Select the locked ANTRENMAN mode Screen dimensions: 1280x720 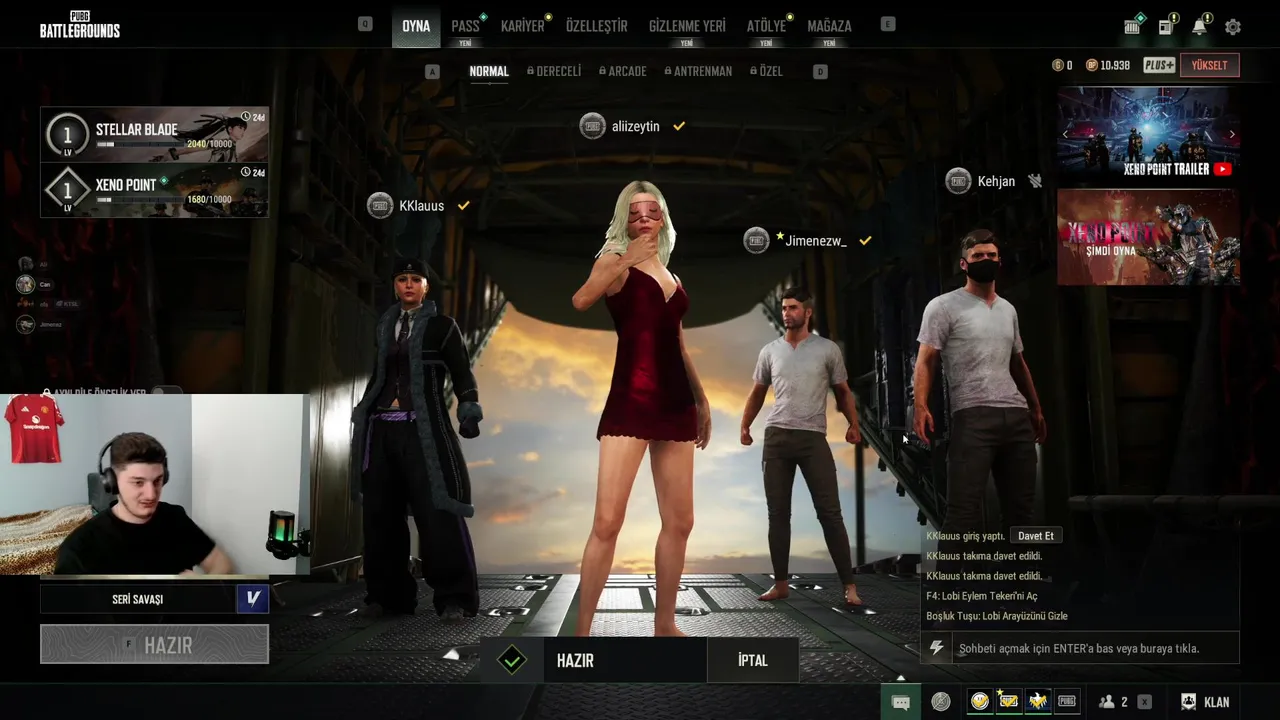pos(698,72)
